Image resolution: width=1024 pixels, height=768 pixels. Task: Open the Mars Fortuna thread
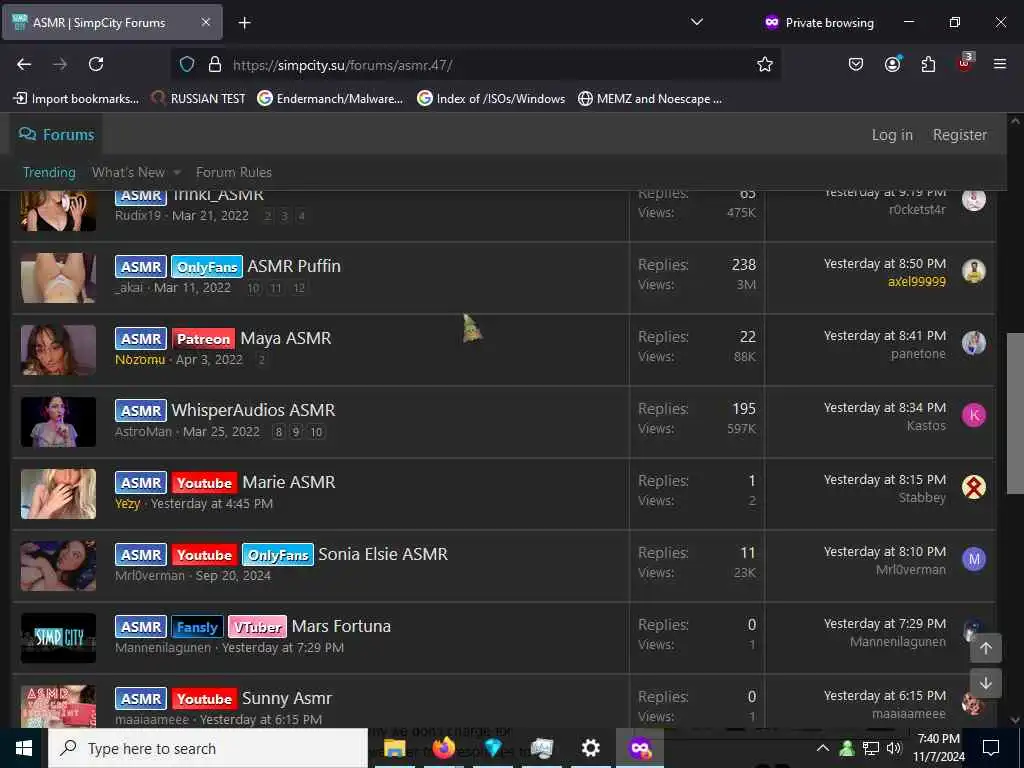coord(341,626)
